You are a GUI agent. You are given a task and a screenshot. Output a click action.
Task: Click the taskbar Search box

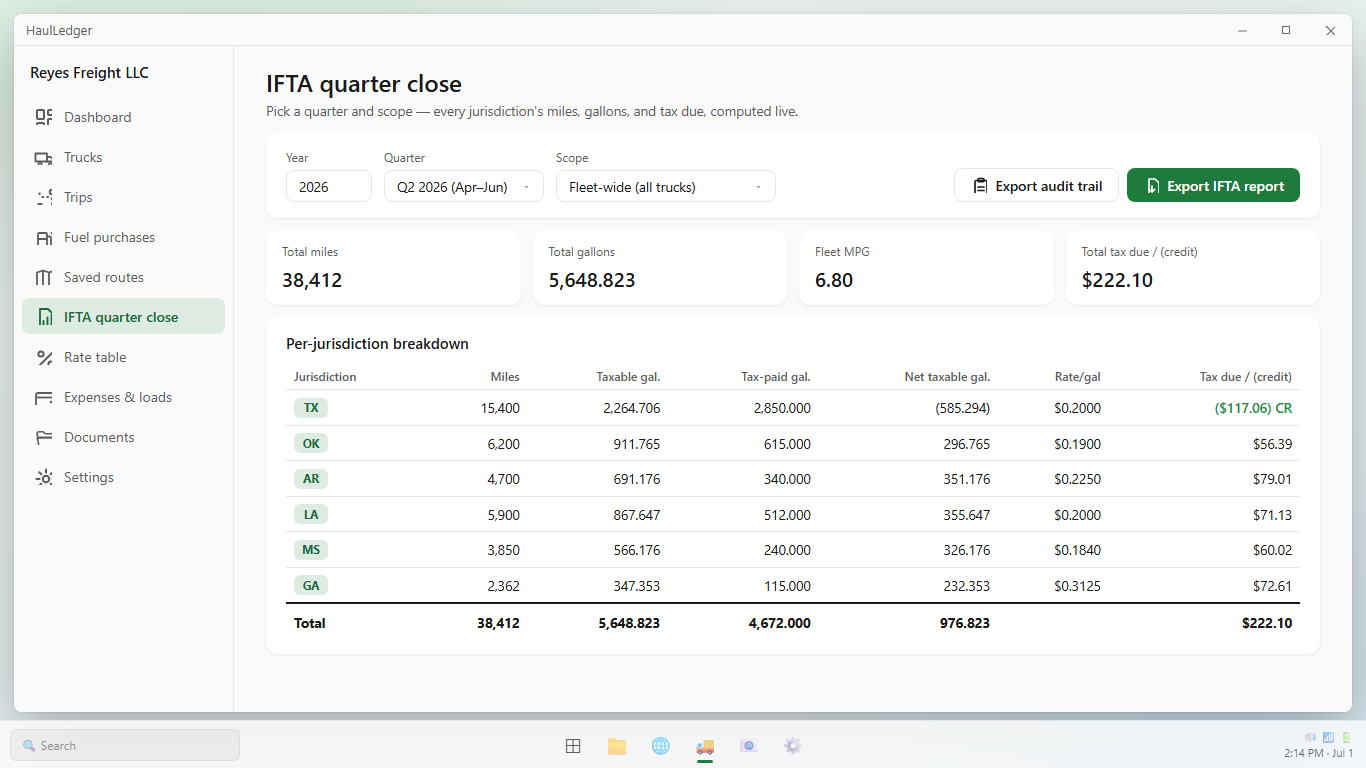(x=125, y=745)
